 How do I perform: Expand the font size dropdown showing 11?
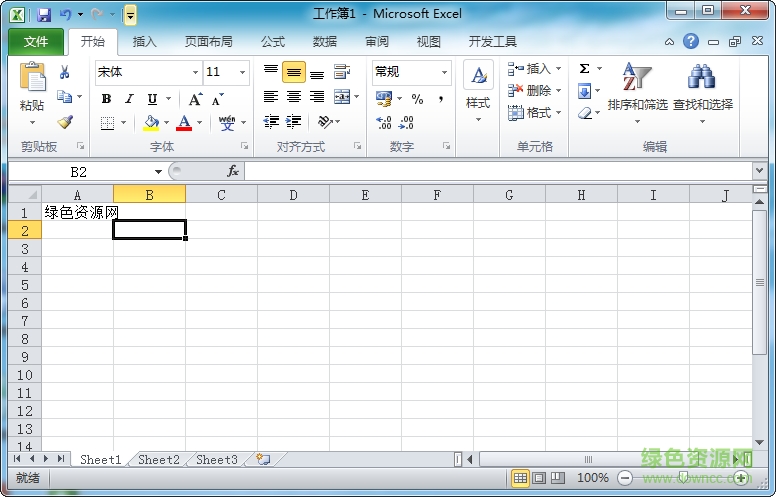tap(242, 72)
